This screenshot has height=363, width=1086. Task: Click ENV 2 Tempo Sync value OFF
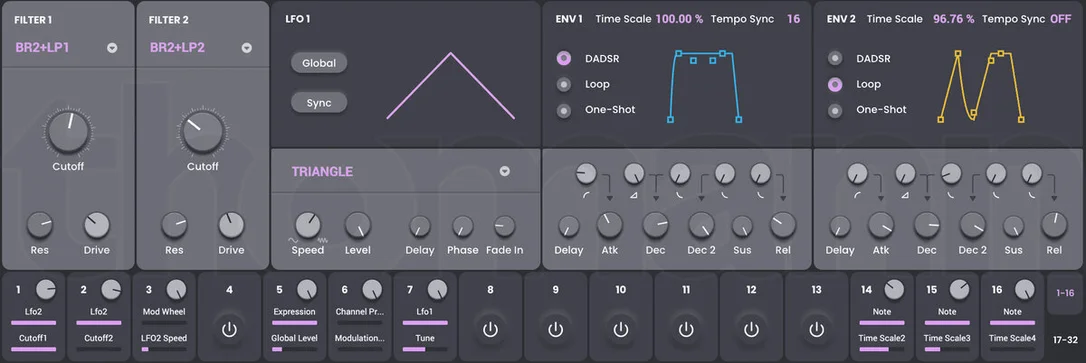[1060, 19]
